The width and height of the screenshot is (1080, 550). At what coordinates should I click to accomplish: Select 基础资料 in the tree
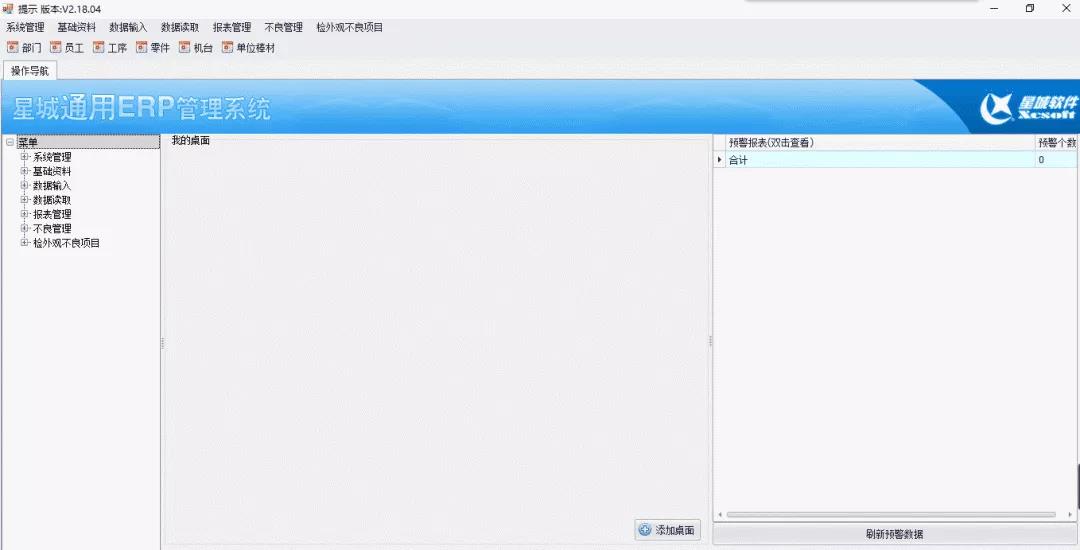(x=52, y=171)
